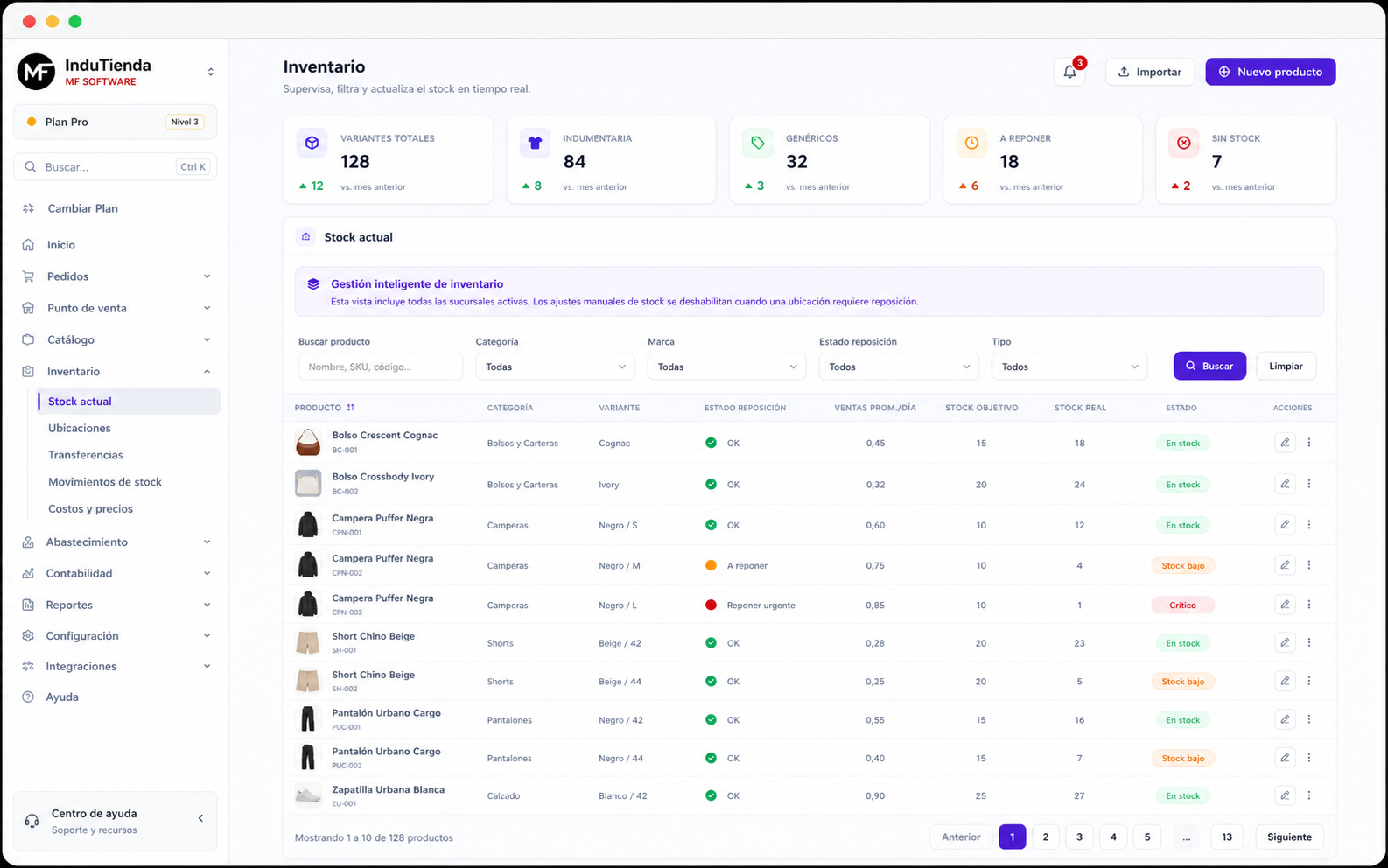The image size is (1388, 868).
Task: Click the Variantes Totales cube icon
Action: 312,143
